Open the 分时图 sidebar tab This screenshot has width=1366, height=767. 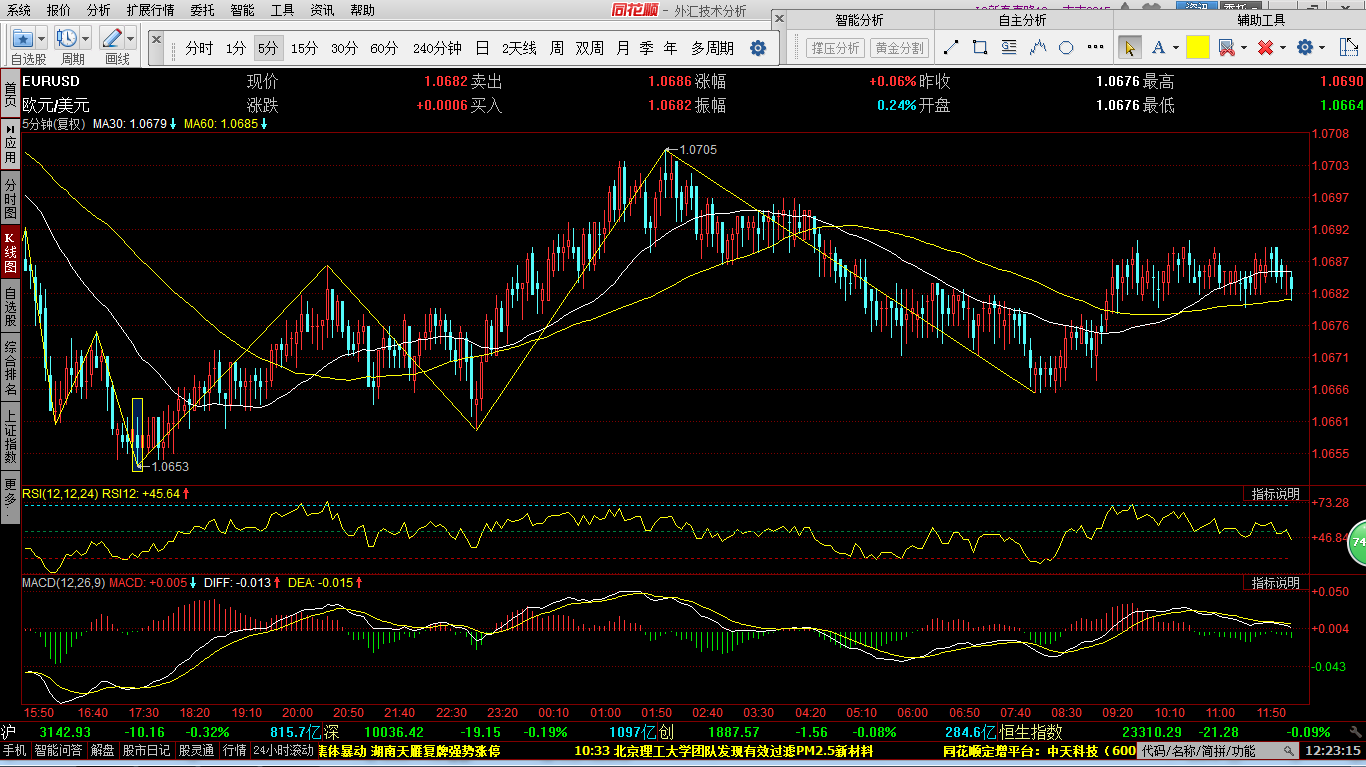(10, 200)
